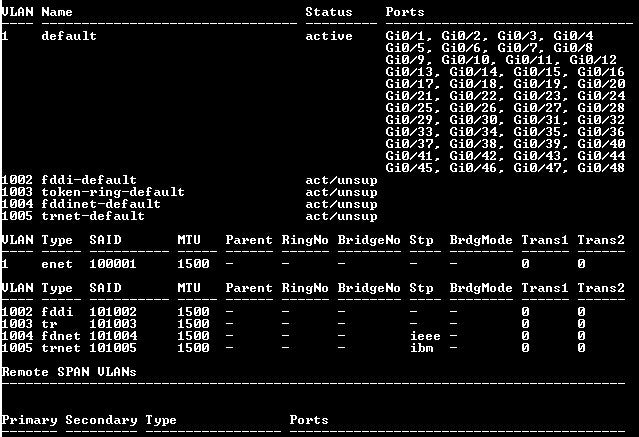Click 'trnet' type in VLAN 1005 row
Viewport: 639px width, 437px height.
click(61, 348)
